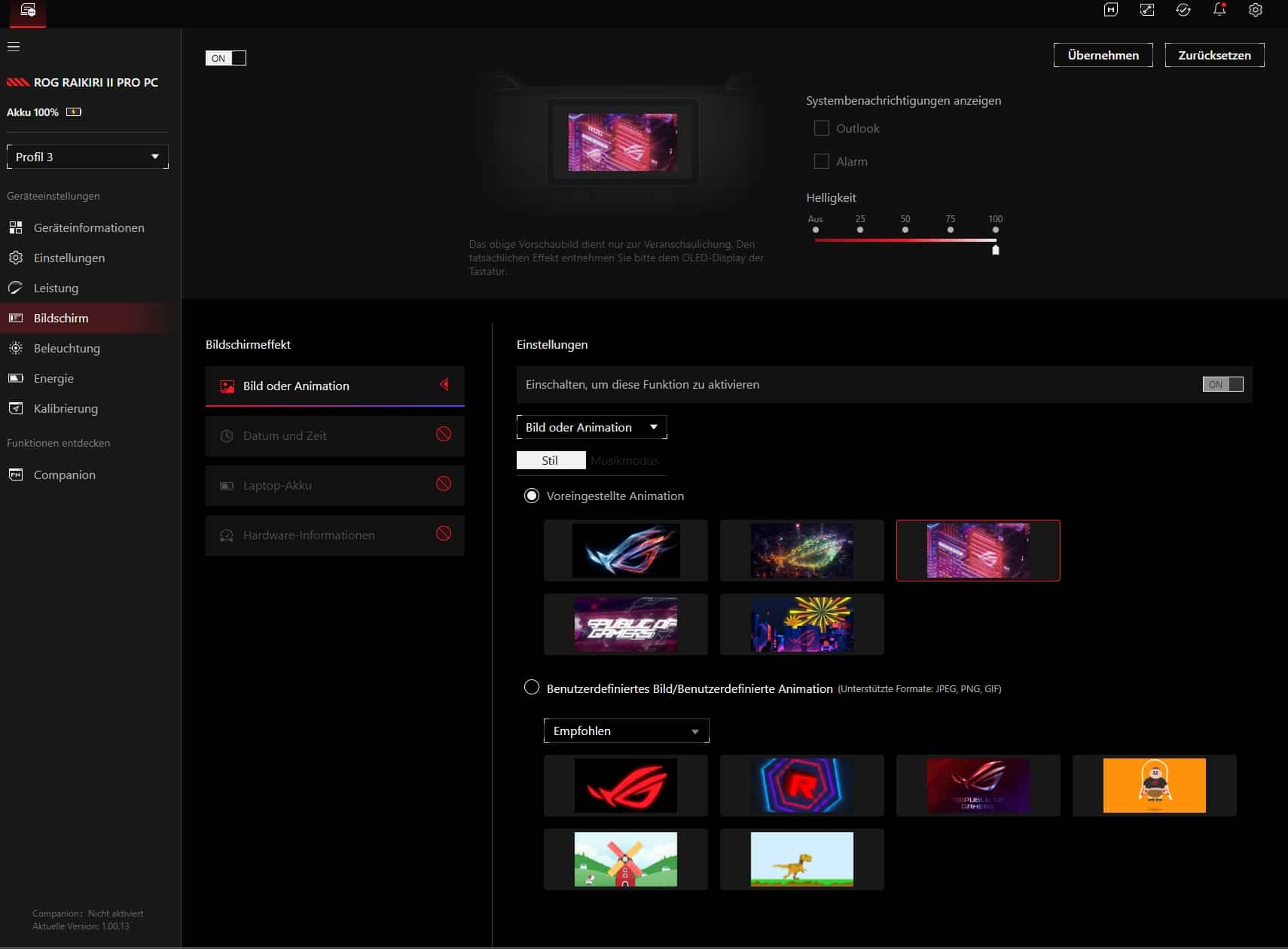Open the Empfohlen dropdown
The image size is (1288, 949).
[x=626, y=731]
